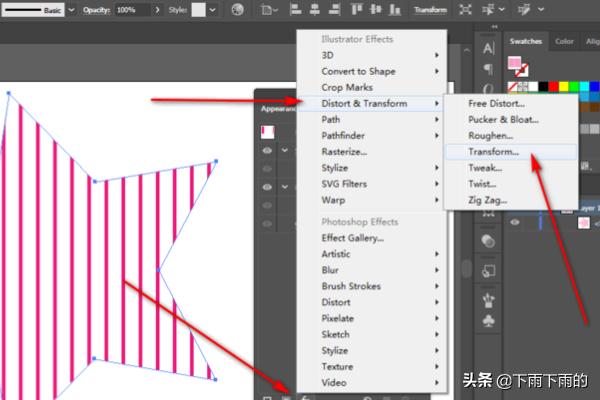Click the Transparency panel circle icon
This screenshot has height=400, width=600.
click(x=489, y=241)
